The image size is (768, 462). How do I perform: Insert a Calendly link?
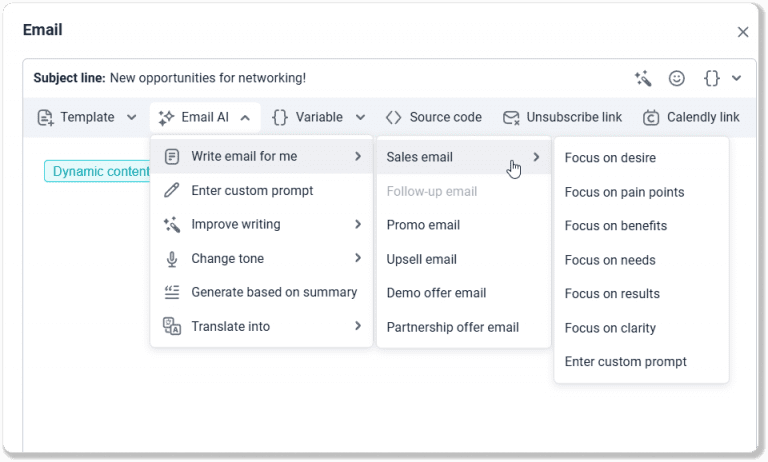pos(691,117)
